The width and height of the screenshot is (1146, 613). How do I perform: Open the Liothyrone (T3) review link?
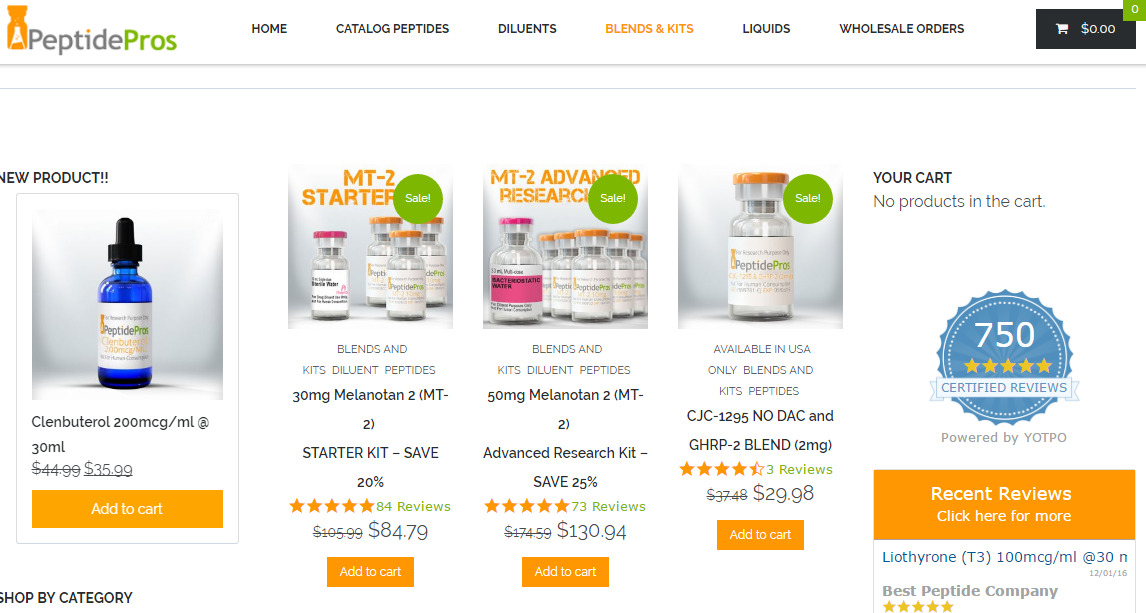click(x=1004, y=557)
